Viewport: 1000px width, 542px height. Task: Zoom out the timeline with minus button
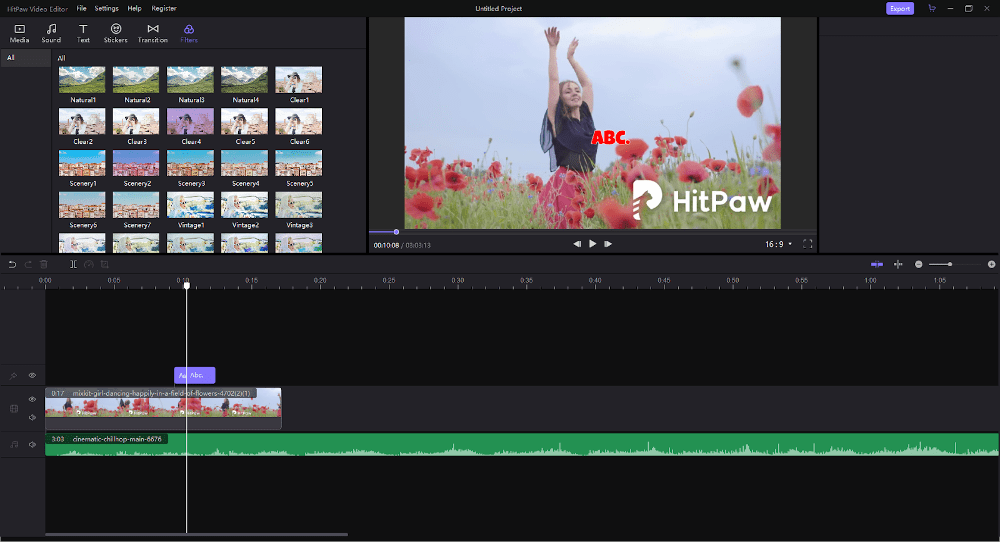[x=918, y=264]
